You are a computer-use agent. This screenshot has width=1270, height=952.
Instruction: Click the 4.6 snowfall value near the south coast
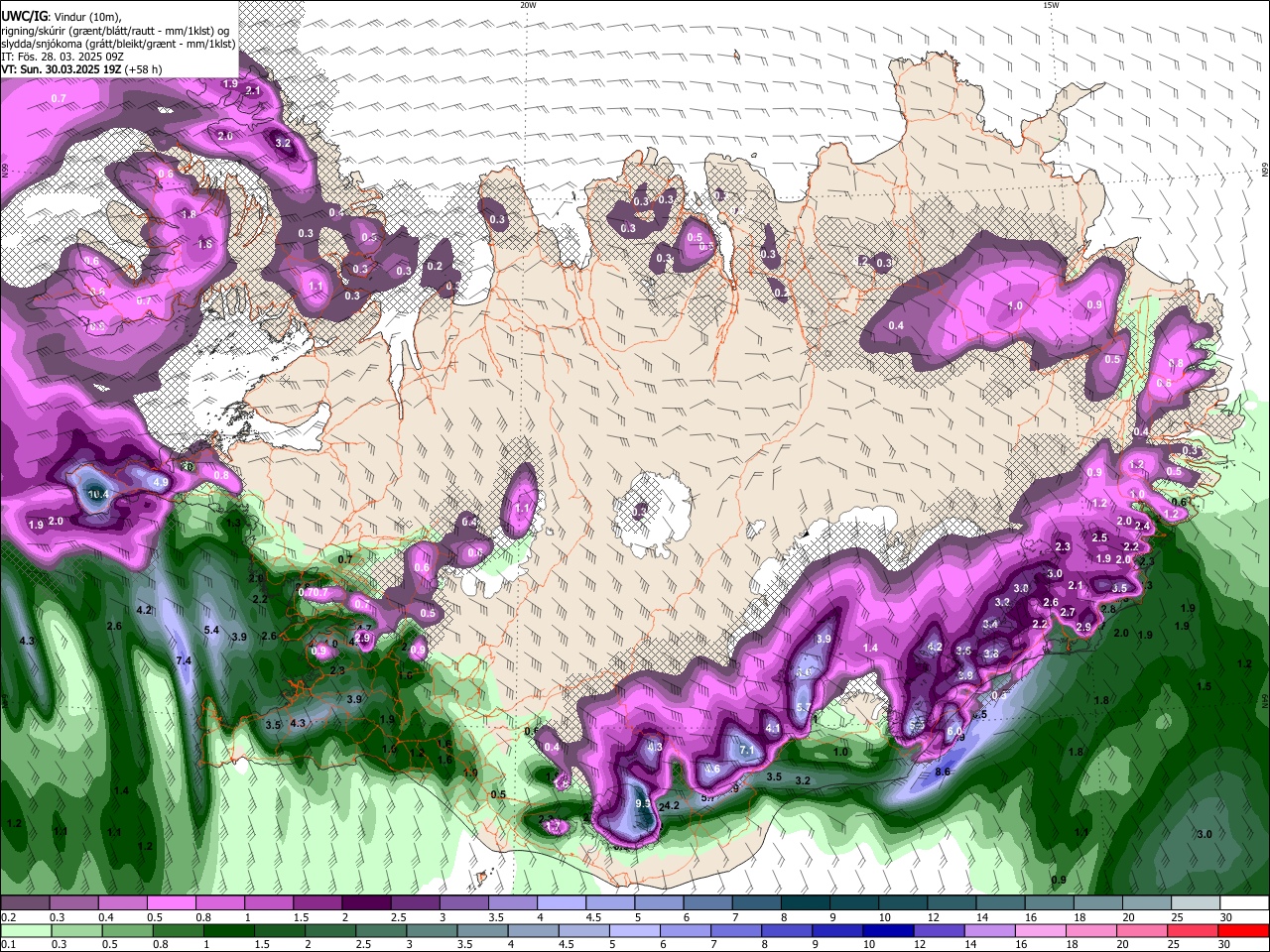pos(711,769)
